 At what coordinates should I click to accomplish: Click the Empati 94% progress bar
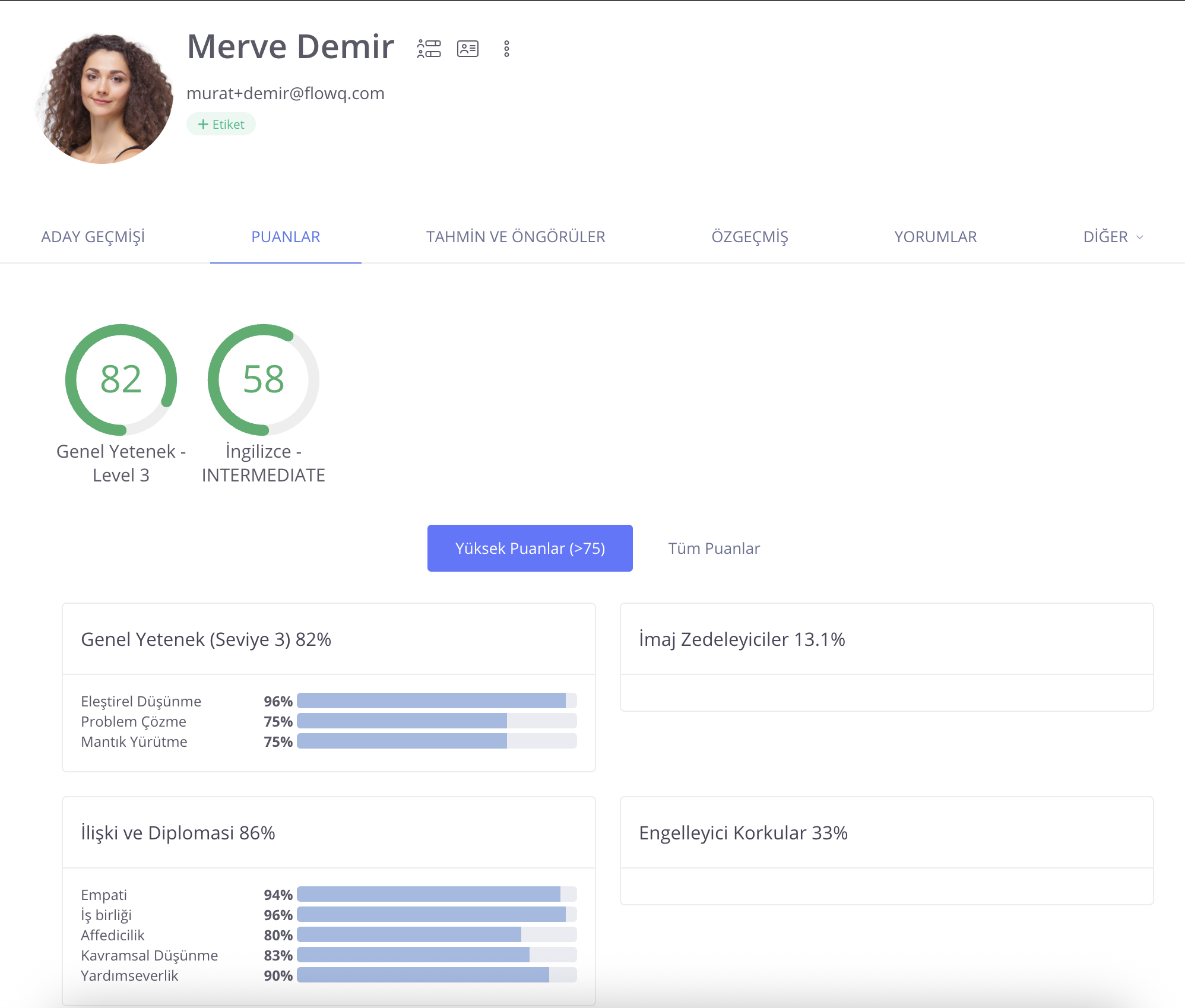point(436,894)
